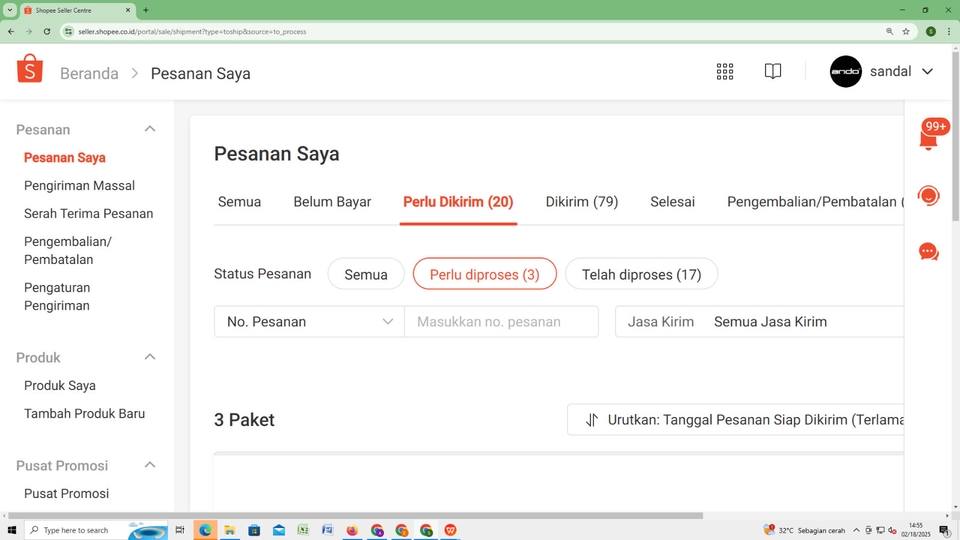Reload the page with the refresh icon
Screen dimensions: 960x540
(x=47, y=31)
